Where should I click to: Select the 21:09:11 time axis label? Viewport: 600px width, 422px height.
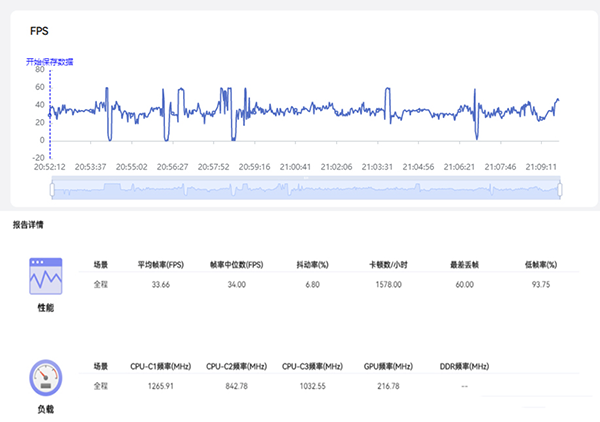tap(542, 167)
